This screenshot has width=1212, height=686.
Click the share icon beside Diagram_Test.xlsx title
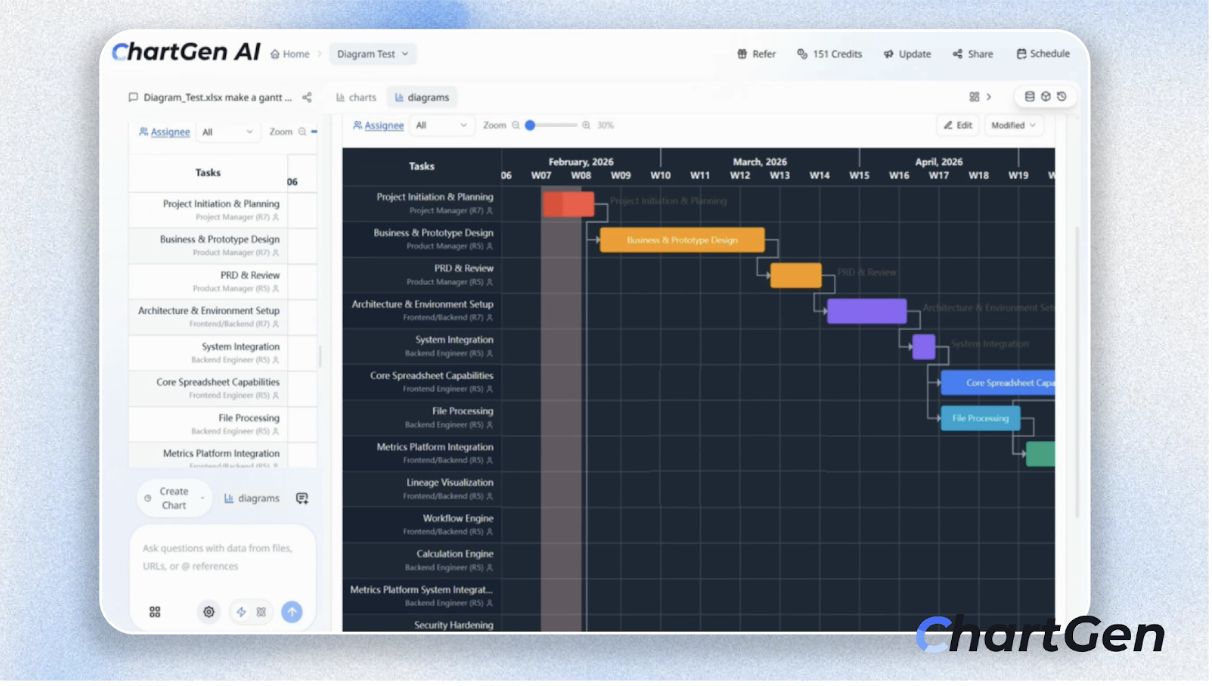(307, 98)
